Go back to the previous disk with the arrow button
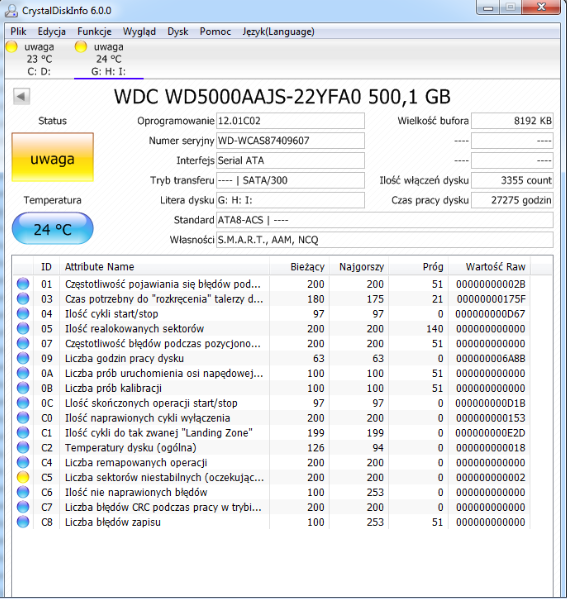Viewport: 567px width, 599px height. pyautogui.click(x=21, y=96)
